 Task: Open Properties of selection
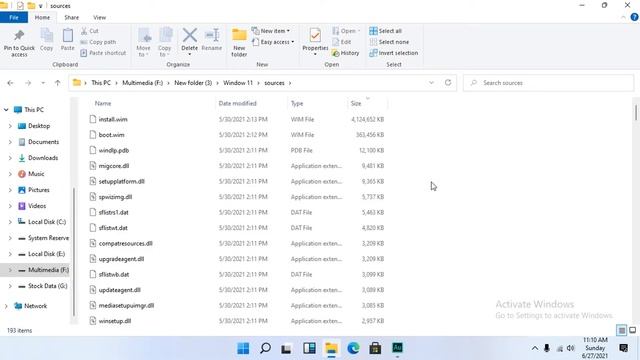click(x=315, y=42)
